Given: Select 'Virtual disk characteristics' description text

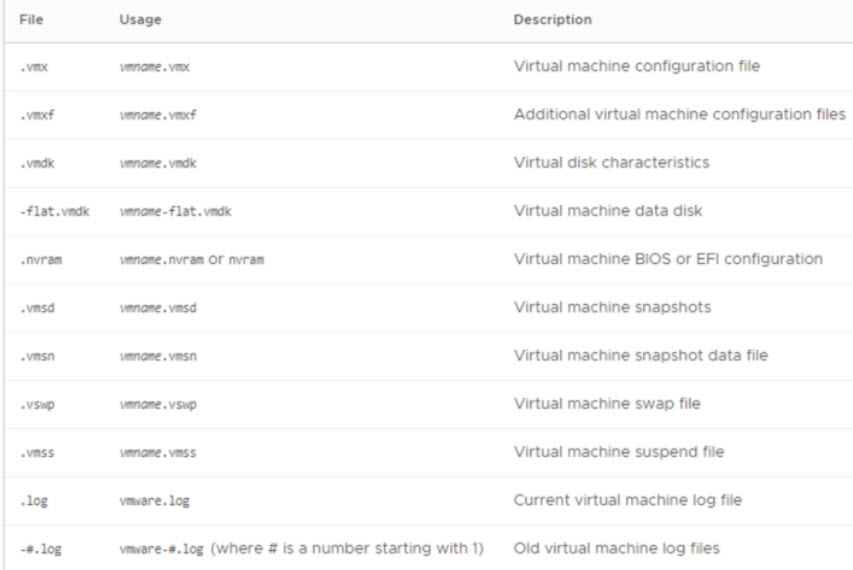Looking at the screenshot, I should point(611,162).
